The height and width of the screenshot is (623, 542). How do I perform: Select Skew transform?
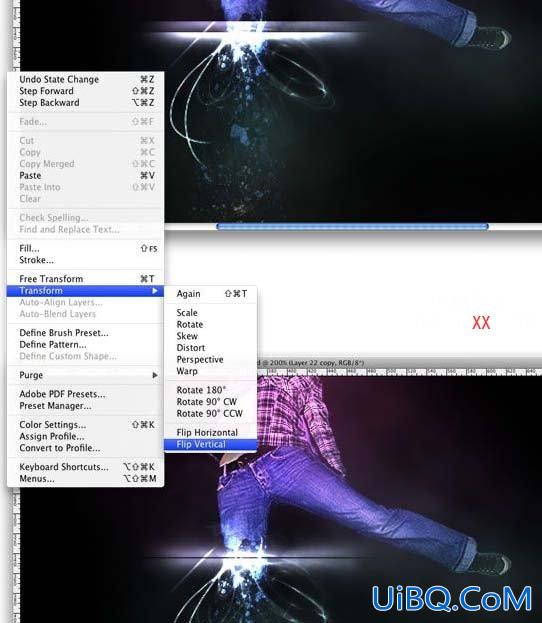[211, 336]
